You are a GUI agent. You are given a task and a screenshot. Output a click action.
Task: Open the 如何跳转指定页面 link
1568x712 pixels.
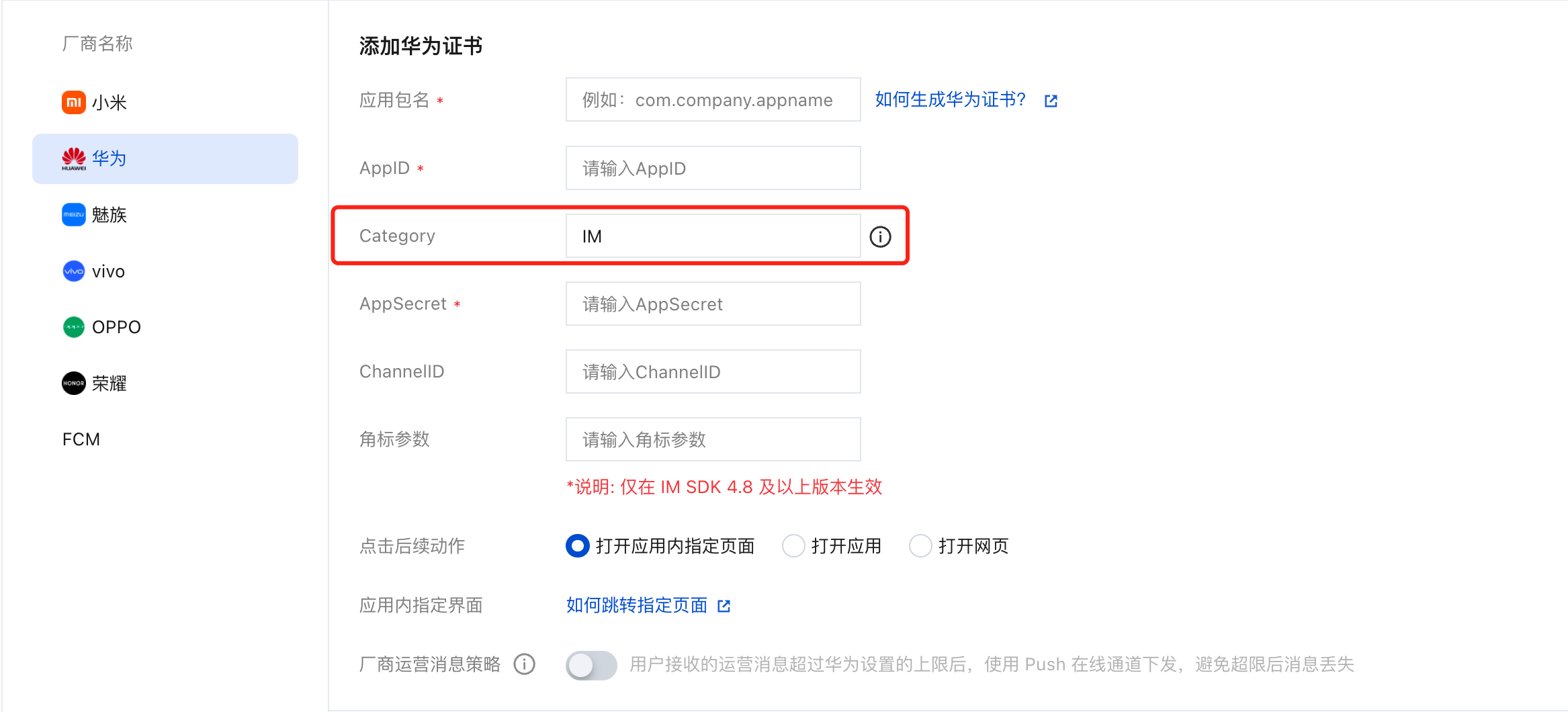[637, 605]
